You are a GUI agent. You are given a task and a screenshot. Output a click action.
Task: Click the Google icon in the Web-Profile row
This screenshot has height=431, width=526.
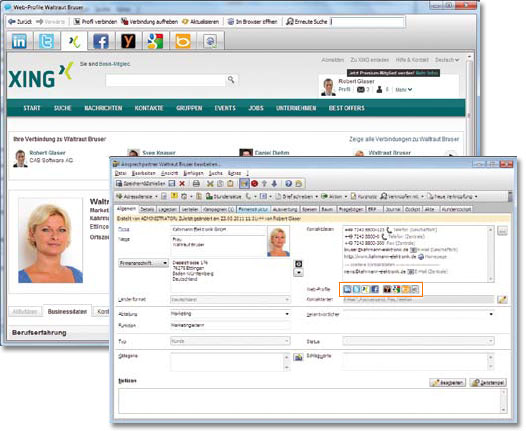click(x=396, y=289)
